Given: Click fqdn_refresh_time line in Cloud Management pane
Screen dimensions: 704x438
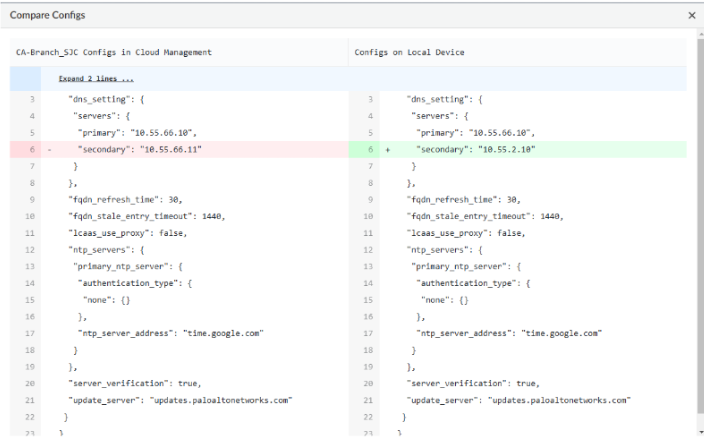Looking at the screenshot, I should click(x=125, y=199).
